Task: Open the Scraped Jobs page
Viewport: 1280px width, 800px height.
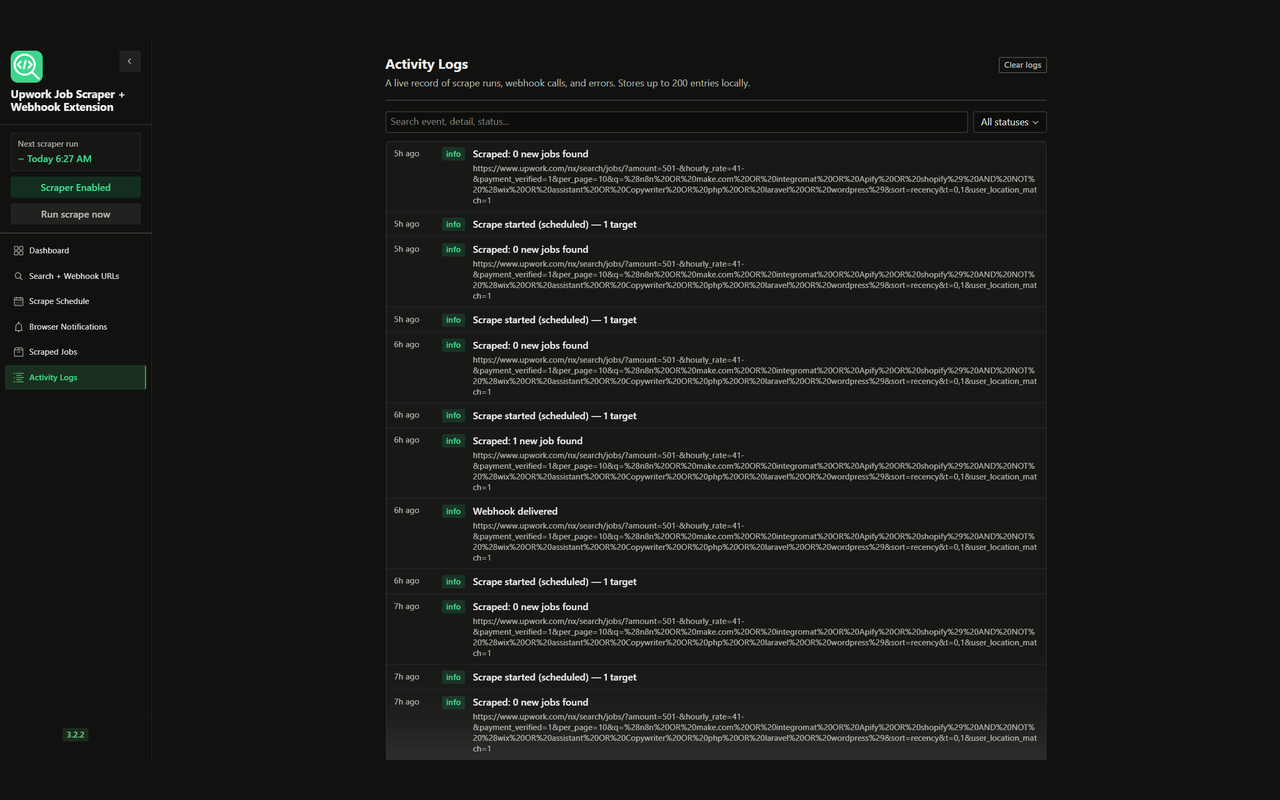Action: point(76,352)
